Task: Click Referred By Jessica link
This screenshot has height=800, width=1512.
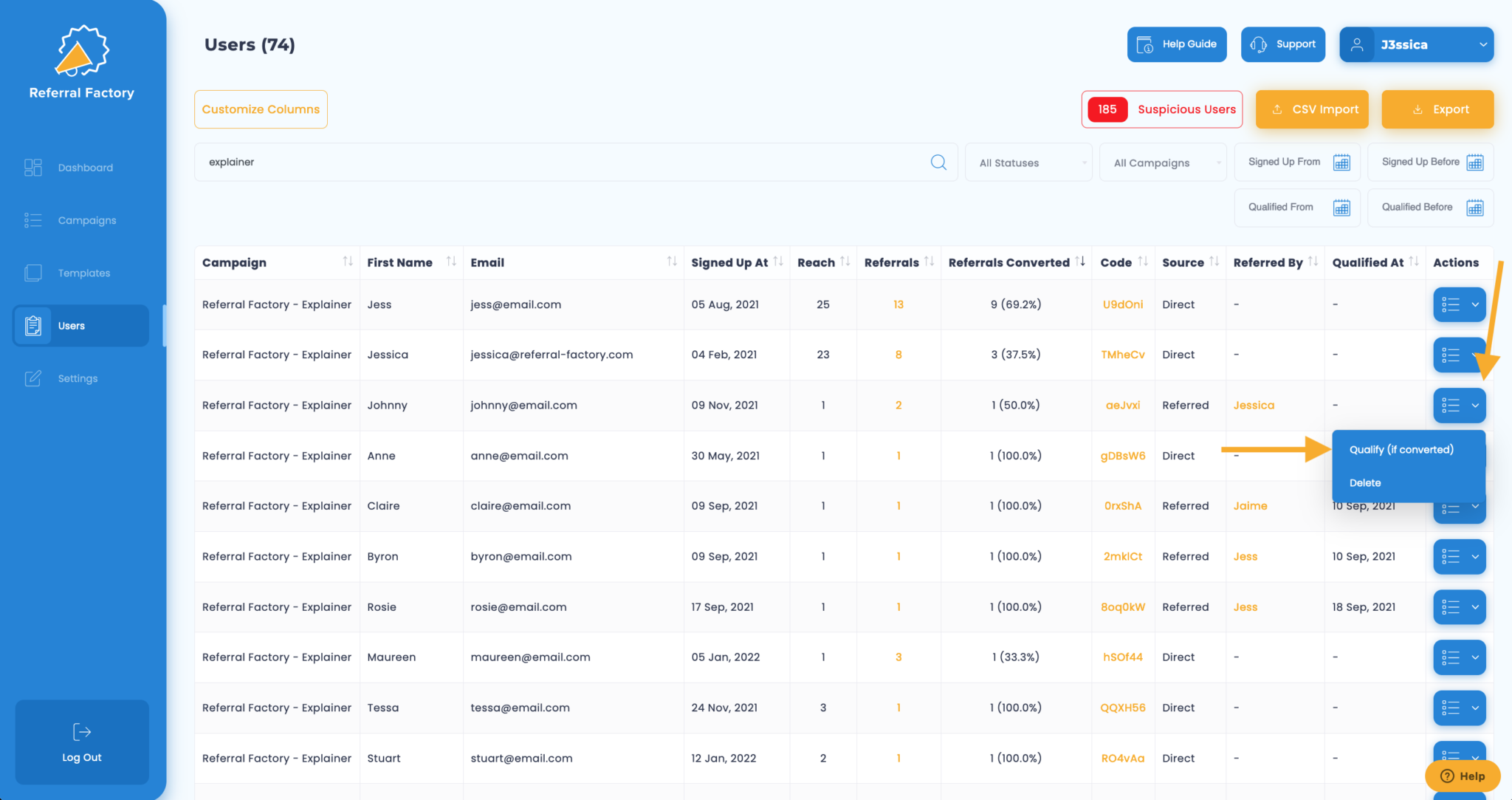Action: (1254, 405)
